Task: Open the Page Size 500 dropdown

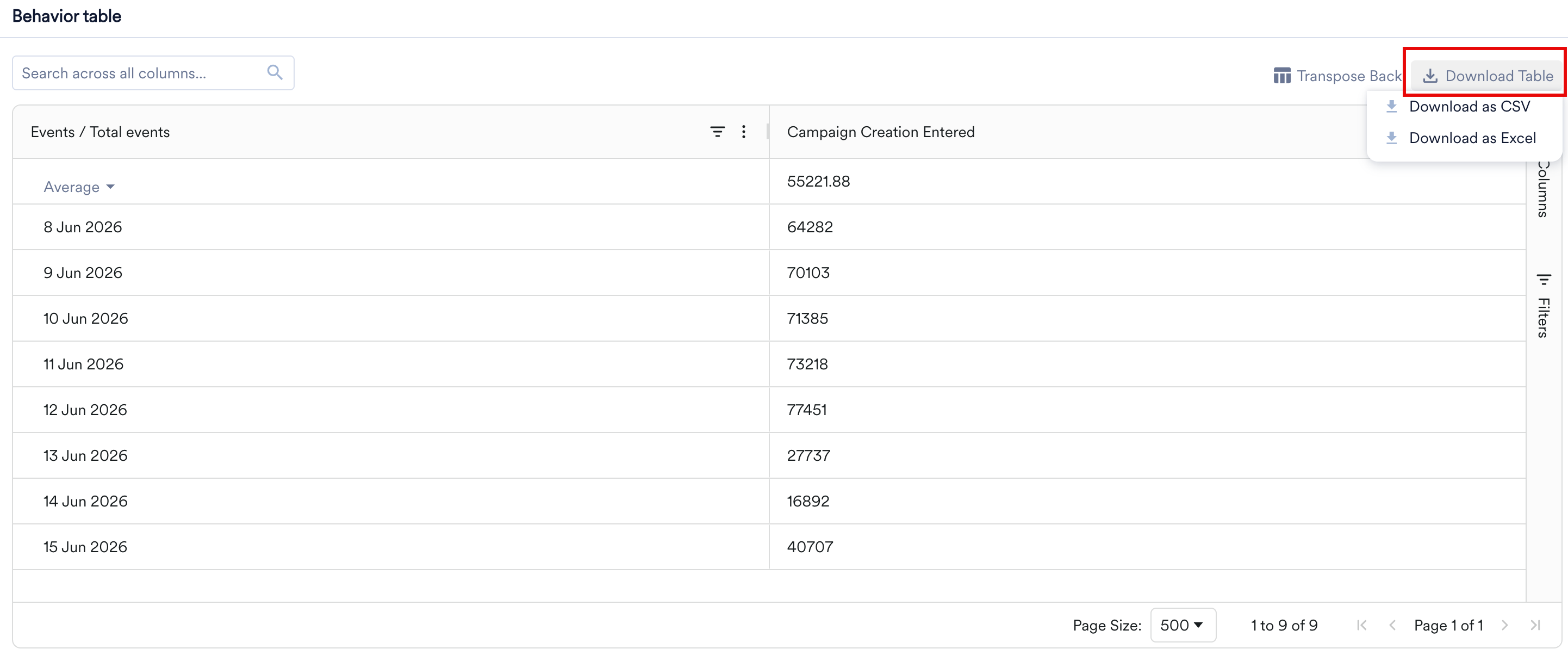Action: click(x=1183, y=625)
